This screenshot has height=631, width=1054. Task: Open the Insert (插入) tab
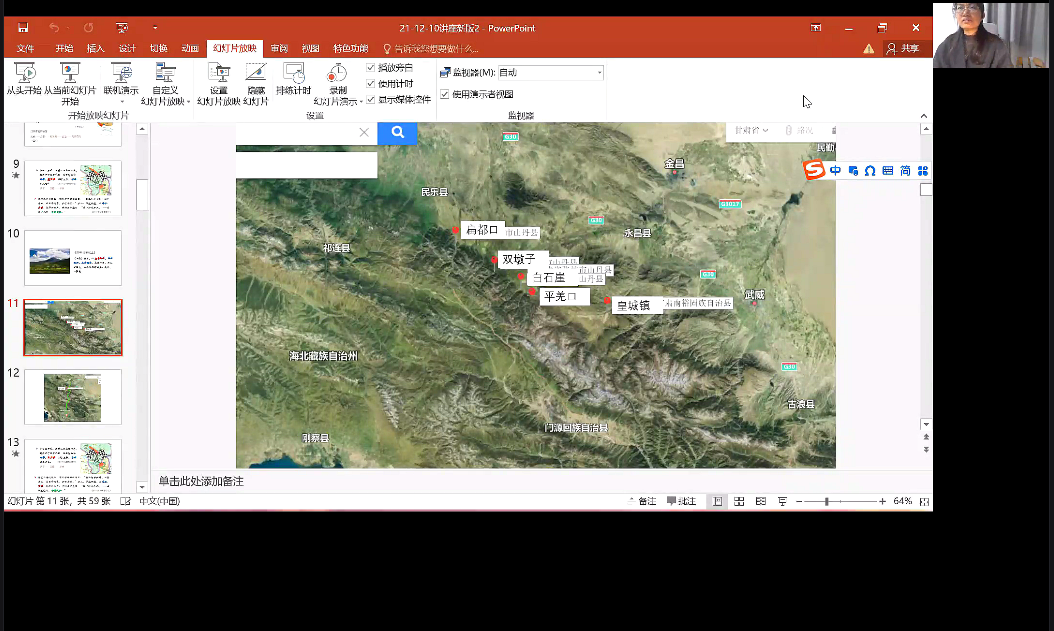pyautogui.click(x=95, y=48)
